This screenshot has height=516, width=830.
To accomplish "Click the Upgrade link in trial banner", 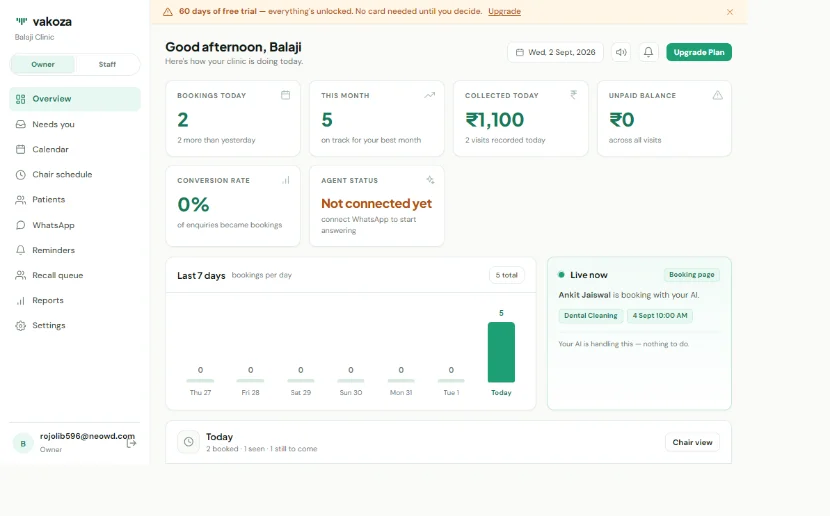I will pos(504,12).
